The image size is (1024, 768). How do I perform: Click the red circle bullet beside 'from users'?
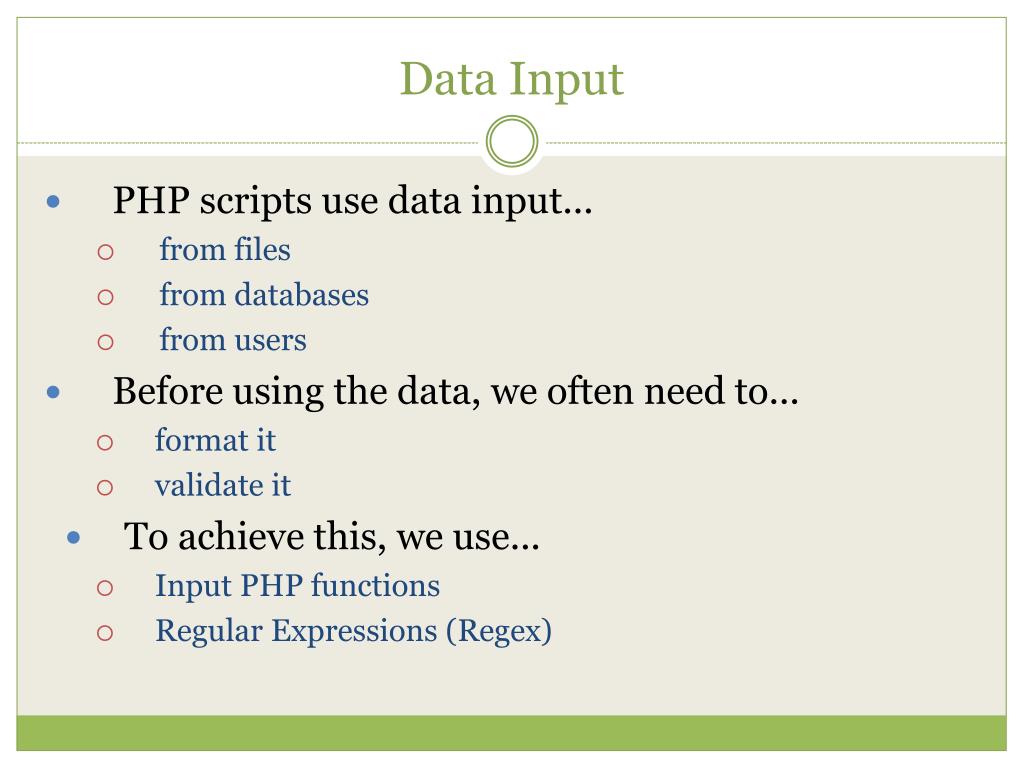coord(105,342)
